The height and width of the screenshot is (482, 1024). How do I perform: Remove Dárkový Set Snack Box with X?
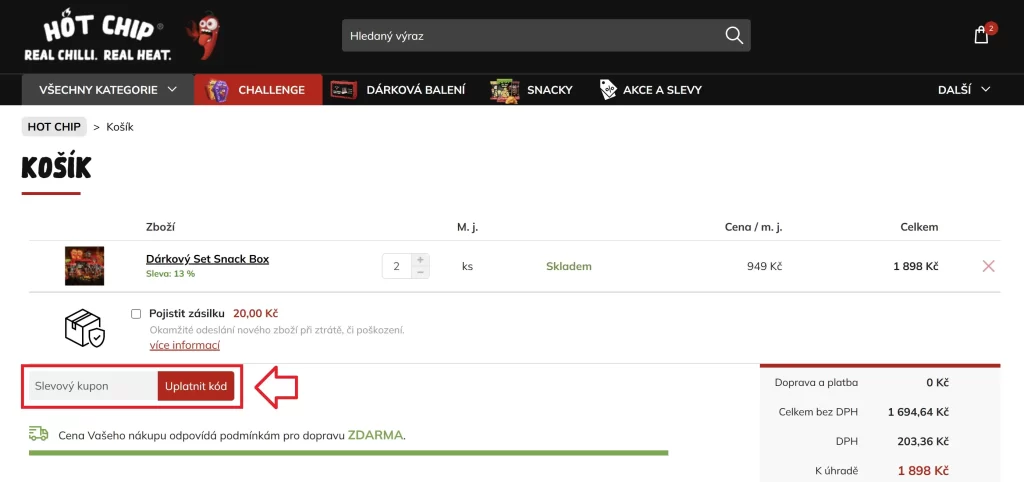[988, 266]
